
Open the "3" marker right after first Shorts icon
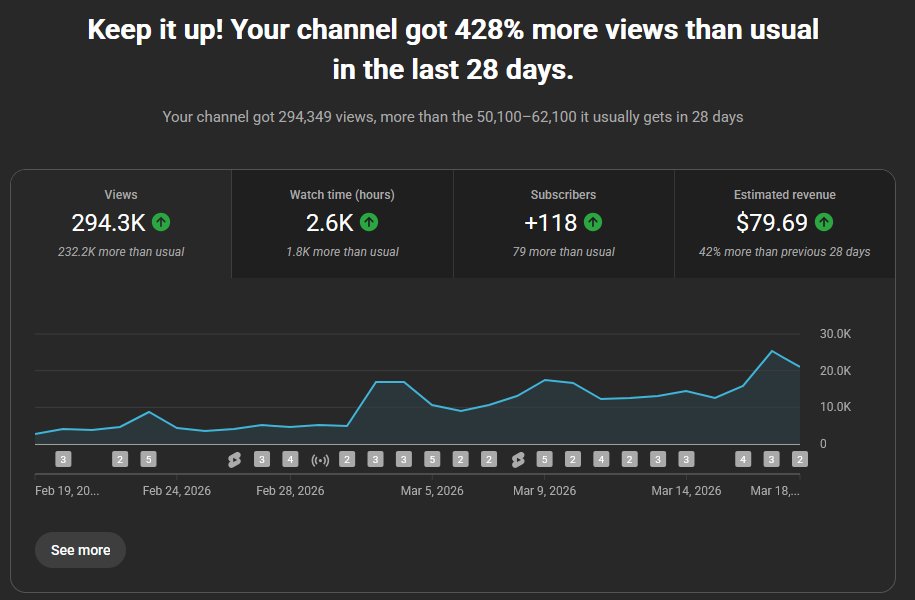261,459
